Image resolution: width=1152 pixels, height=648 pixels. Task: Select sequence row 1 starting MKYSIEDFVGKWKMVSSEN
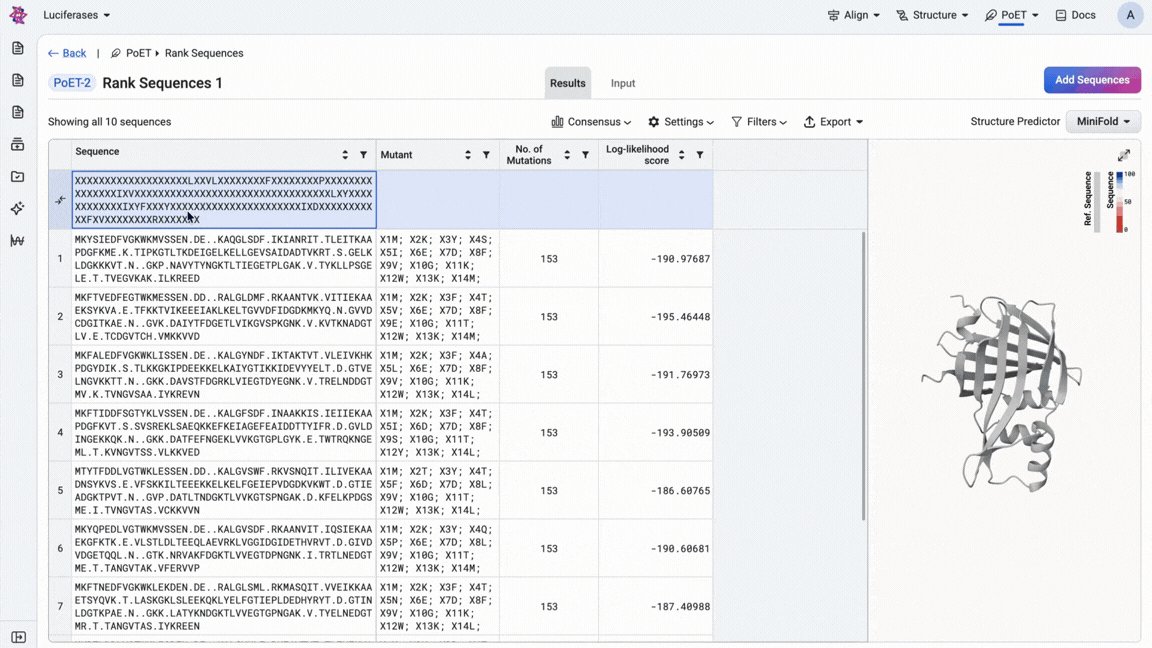click(224, 259)
